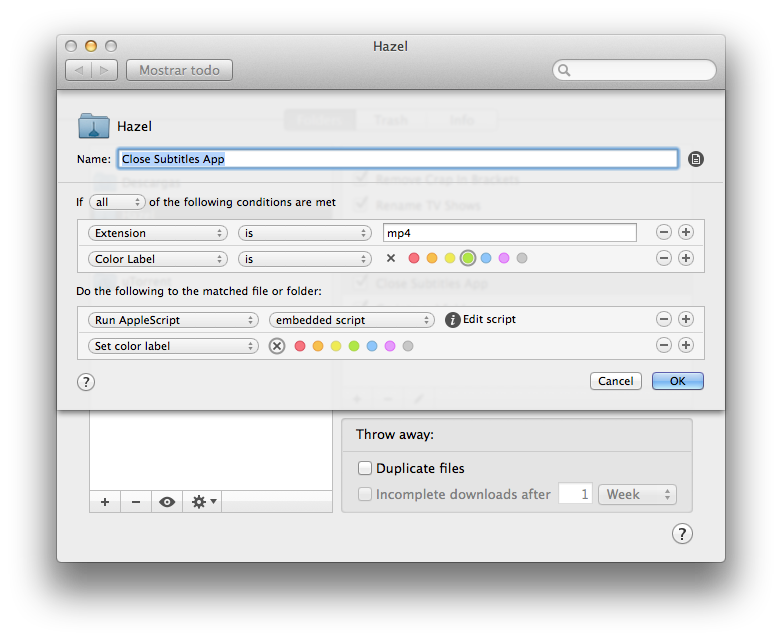Viewport: 782px width, 641px height.
Task: Set the purple color label in the action row
Action: pos(390,346)
